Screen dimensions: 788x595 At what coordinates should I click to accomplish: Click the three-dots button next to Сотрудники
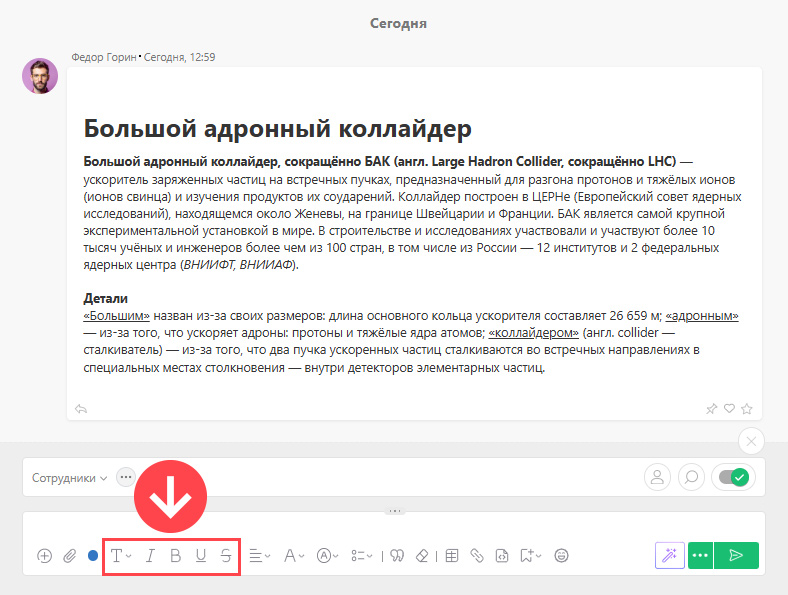[126, 477]
